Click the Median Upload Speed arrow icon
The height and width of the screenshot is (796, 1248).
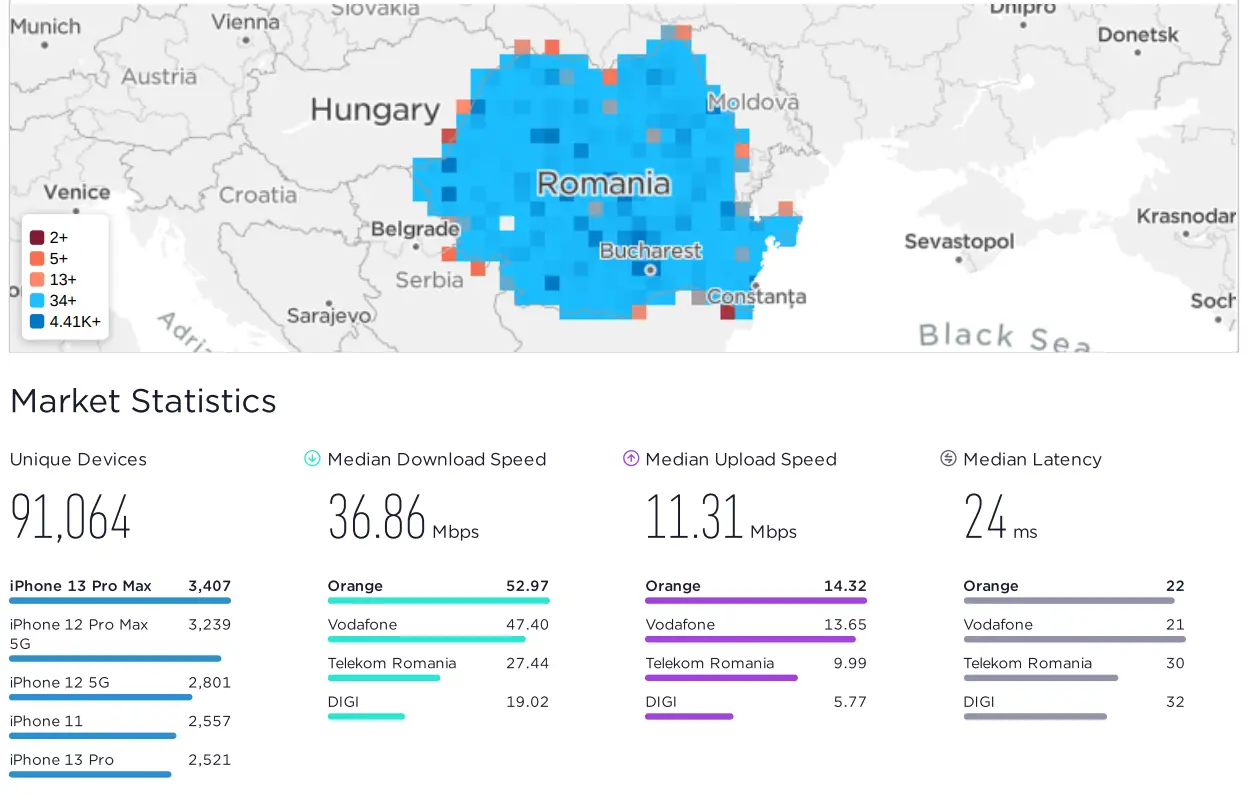click(x=630, y=459)
